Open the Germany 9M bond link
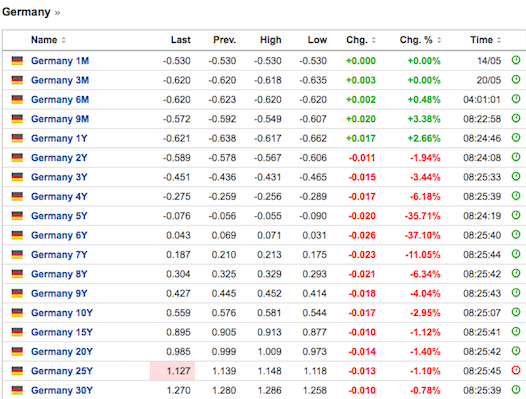The image size is (526, 399). pos(60,119)
